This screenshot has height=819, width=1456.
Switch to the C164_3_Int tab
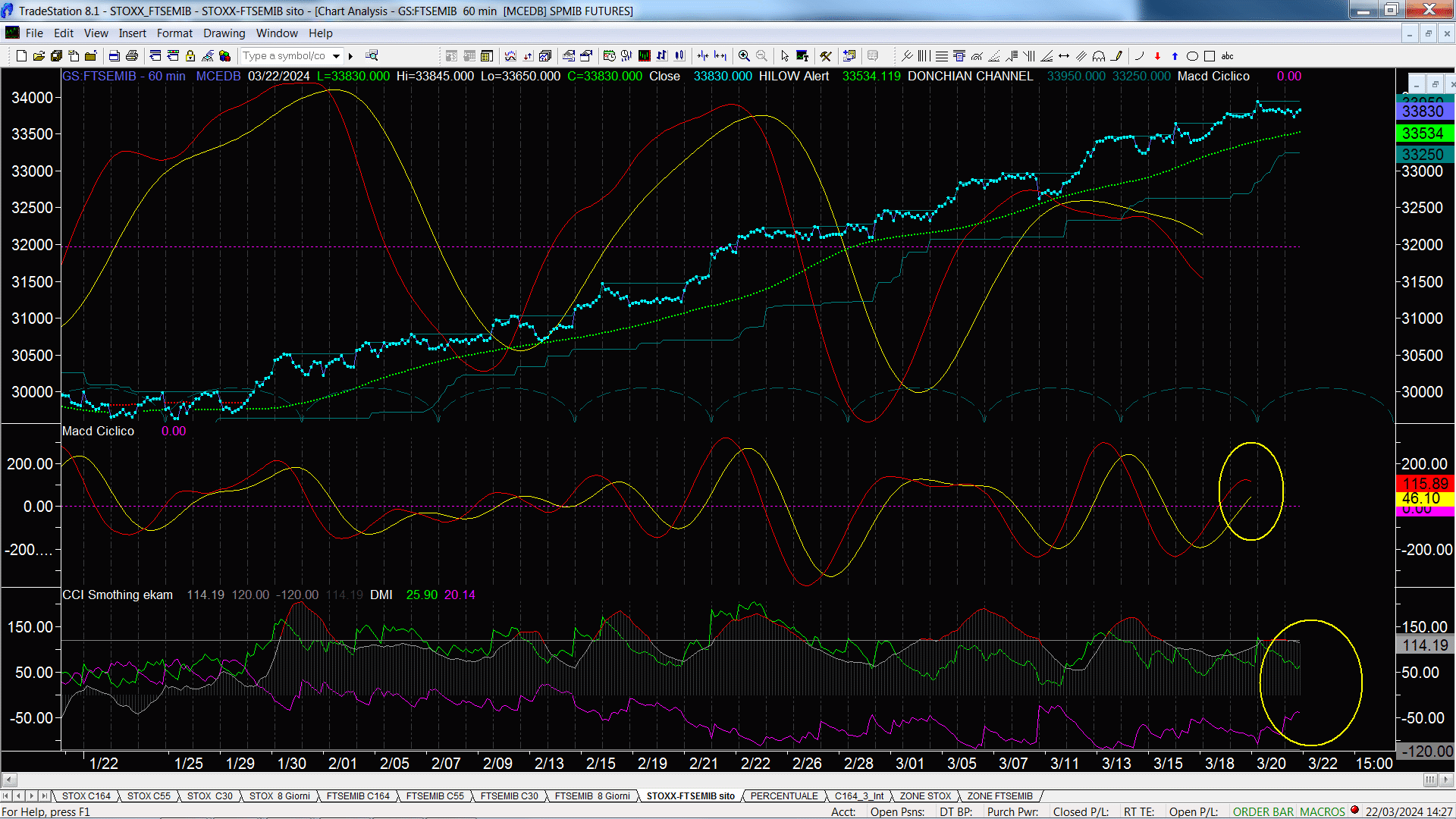[x=859, y=795]
